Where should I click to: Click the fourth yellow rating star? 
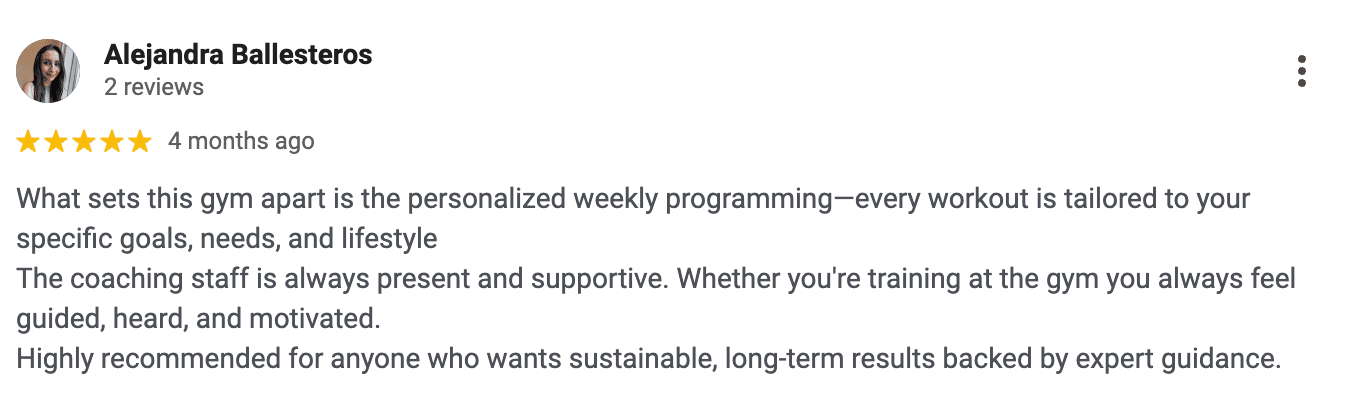click(112, 142)
